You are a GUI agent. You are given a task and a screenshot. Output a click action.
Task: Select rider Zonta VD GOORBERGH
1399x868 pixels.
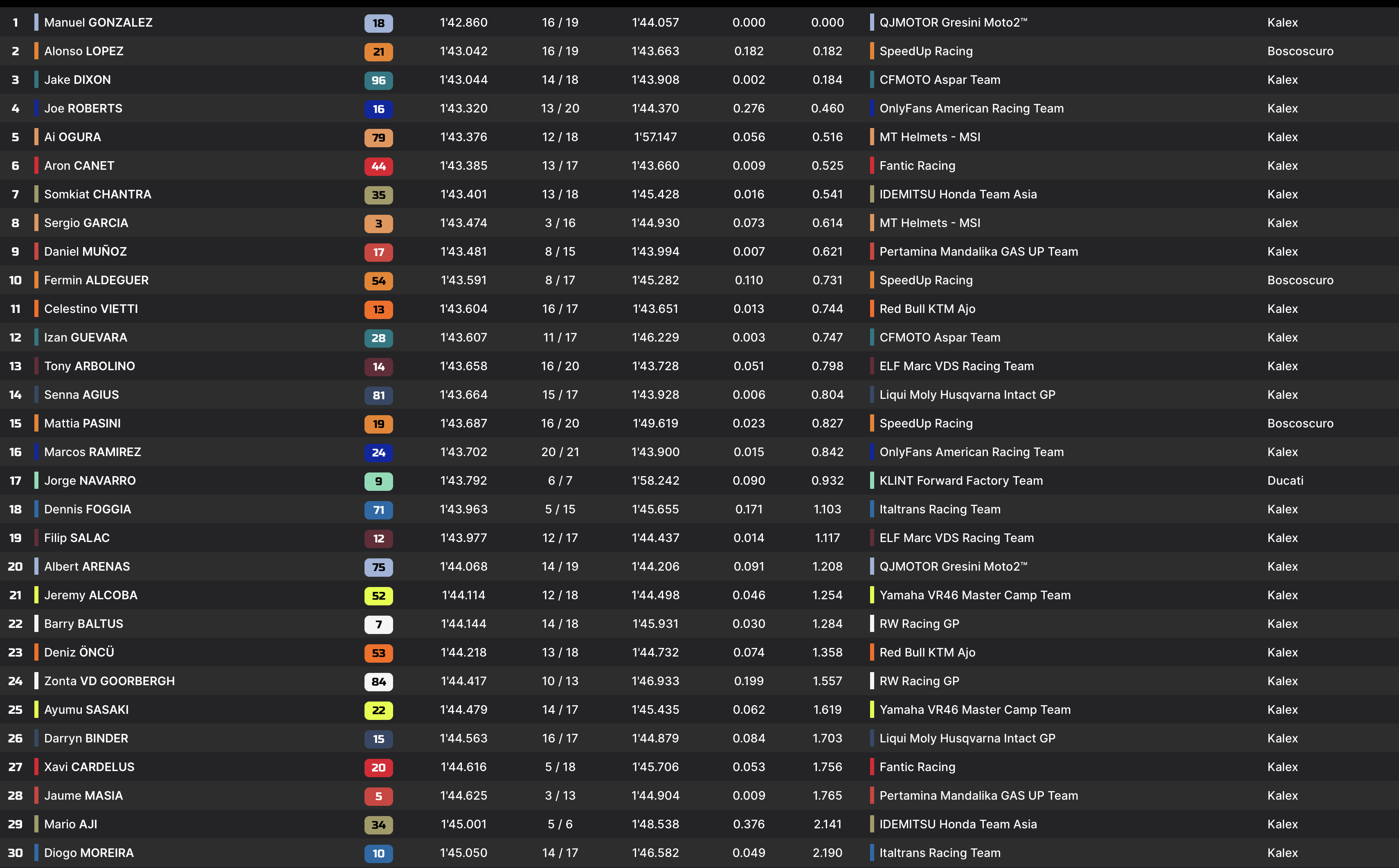(109, 681)
